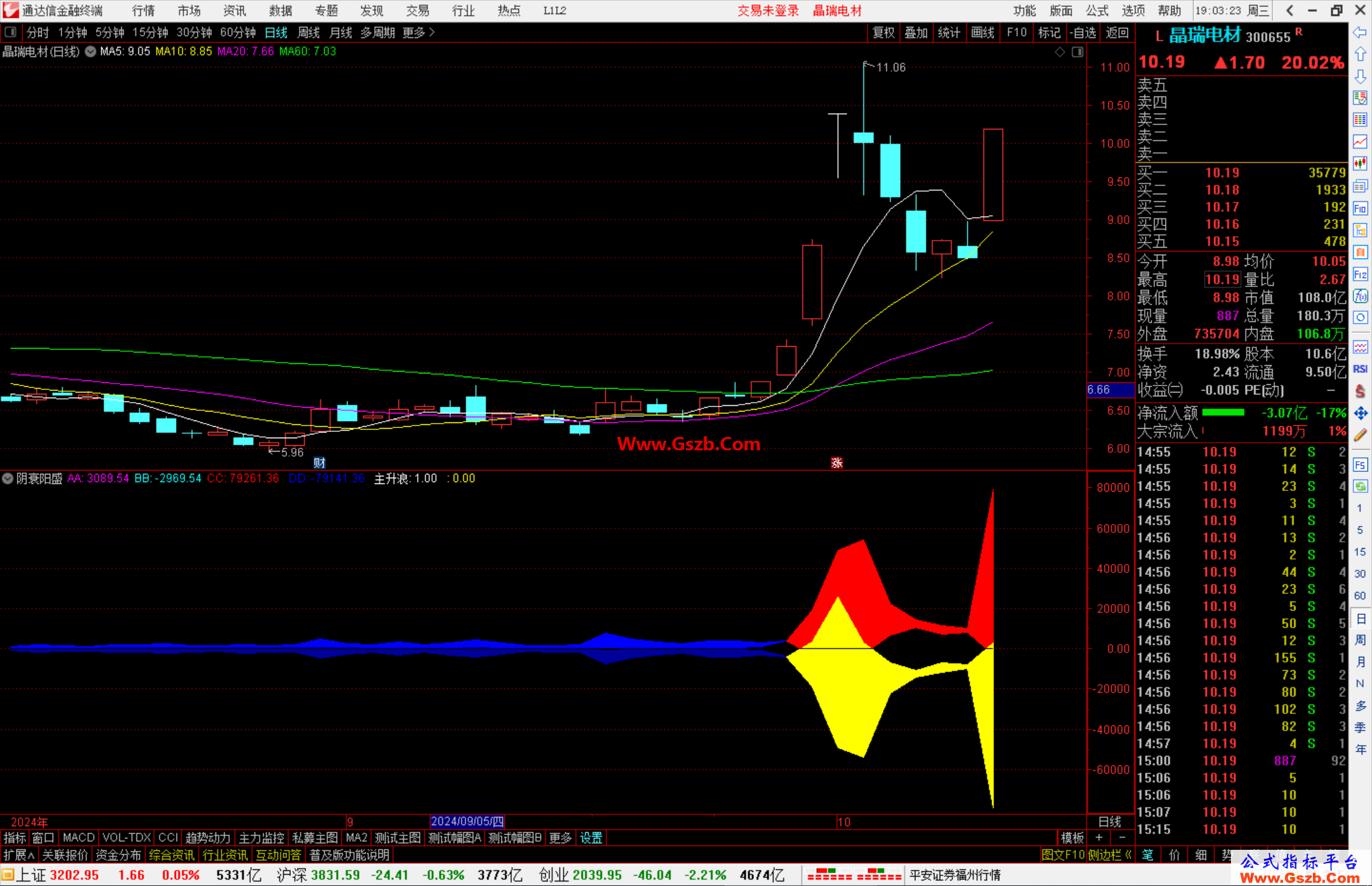Click the 返回 return button
This screenshot has height=886, width=1372.
[x=1117, y=32]
